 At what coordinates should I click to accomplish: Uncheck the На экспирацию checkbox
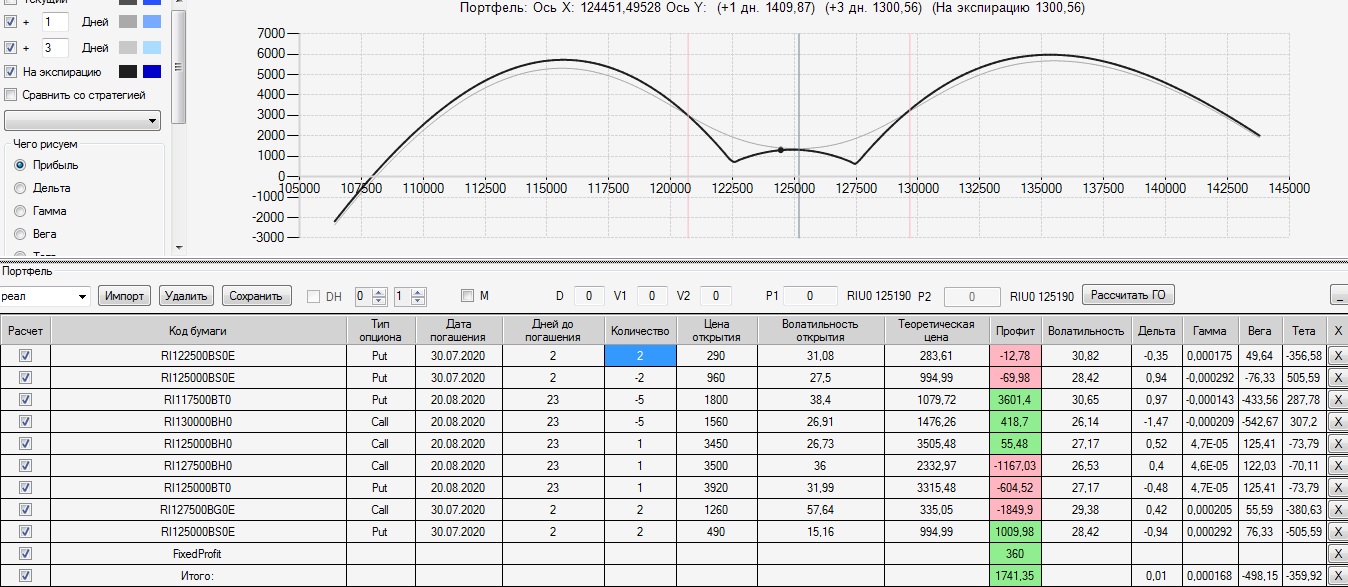pyautogui.click(x=11, y=72)
